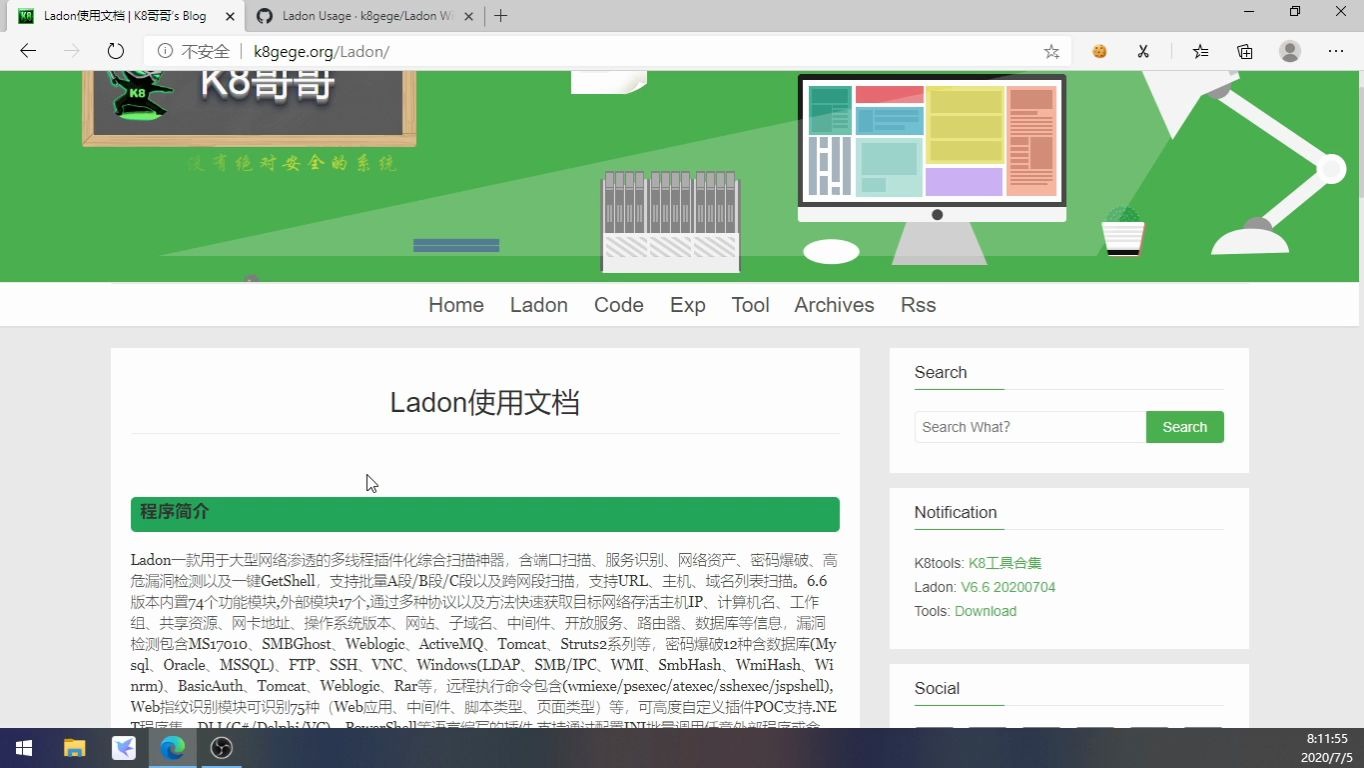Close the Ladon使用文档 tab

[230, 16]
